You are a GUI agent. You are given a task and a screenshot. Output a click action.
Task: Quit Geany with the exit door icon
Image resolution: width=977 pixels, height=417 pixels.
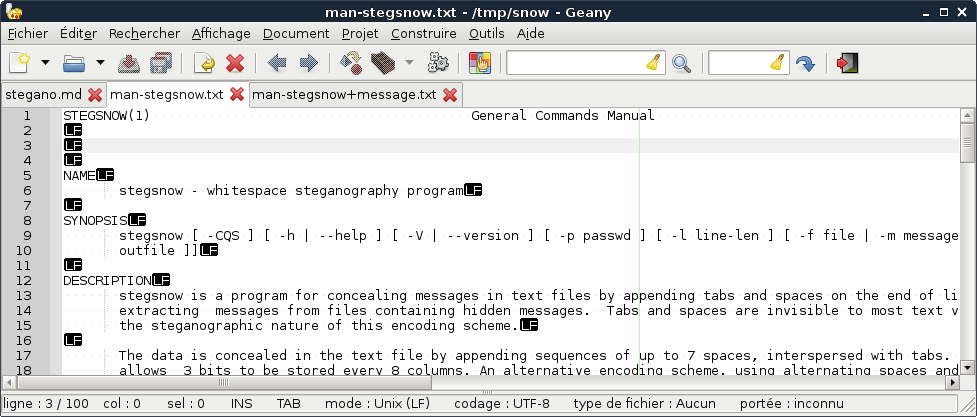pyautogui.click(x=847, y=63)
